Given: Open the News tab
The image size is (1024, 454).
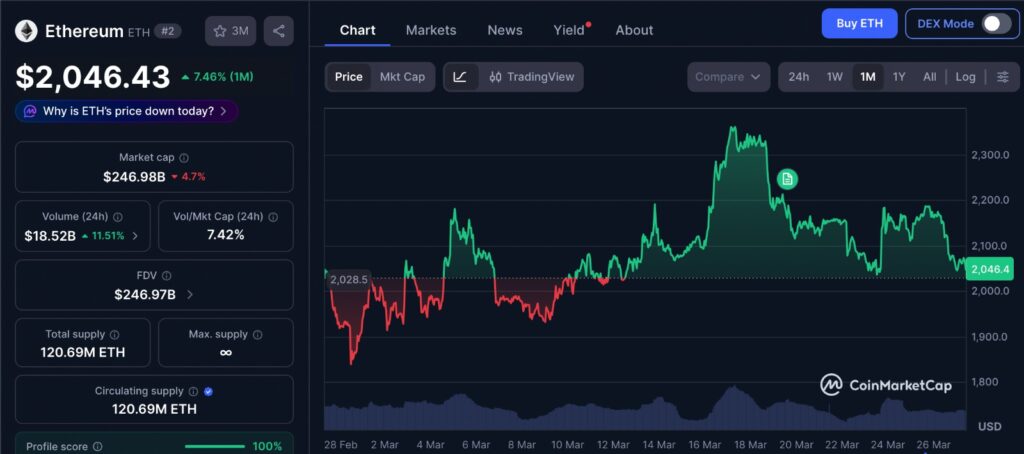Looking at the screenshot, I should (x=505, y=30).
